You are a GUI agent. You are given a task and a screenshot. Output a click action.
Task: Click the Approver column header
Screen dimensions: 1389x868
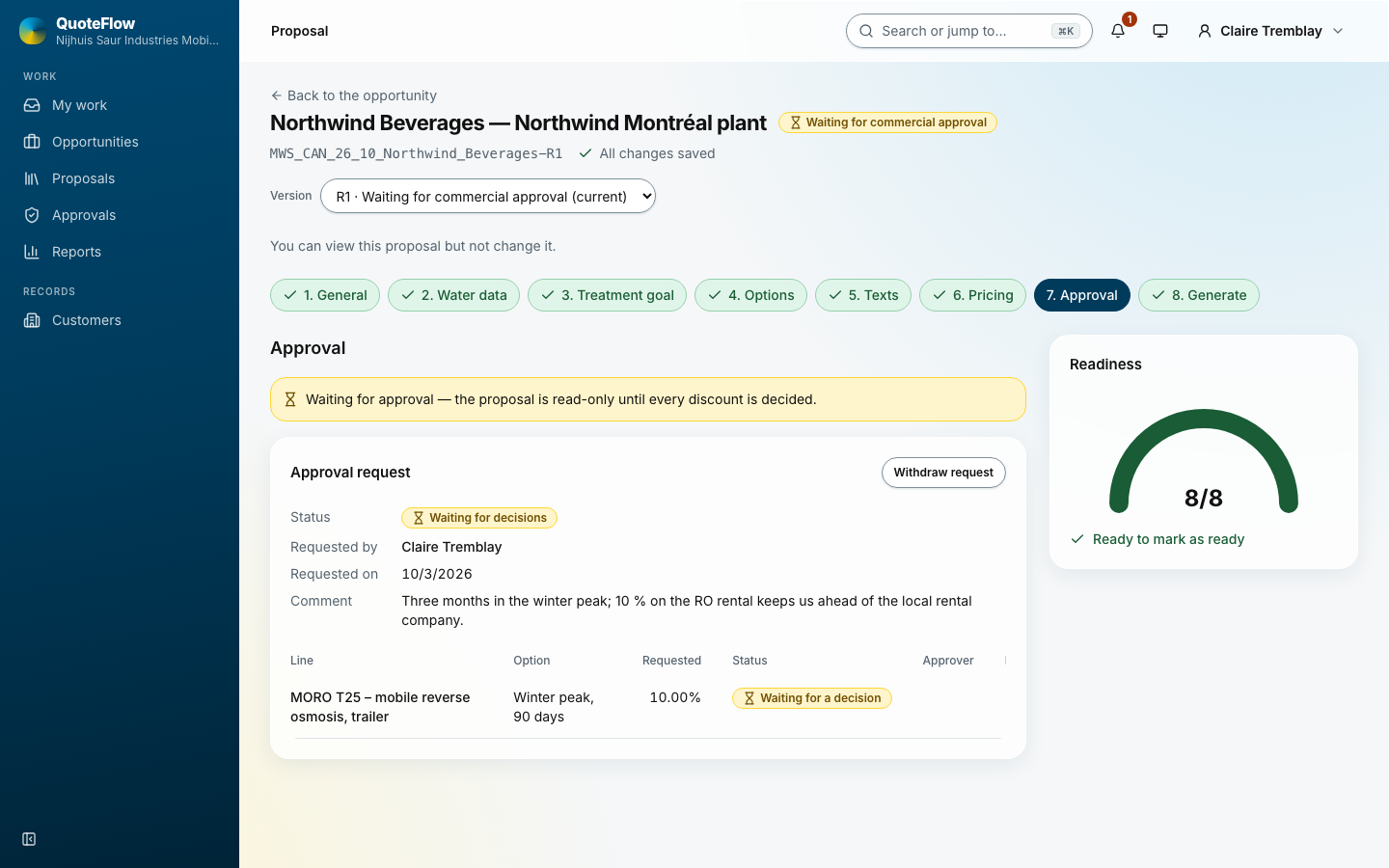948,661
